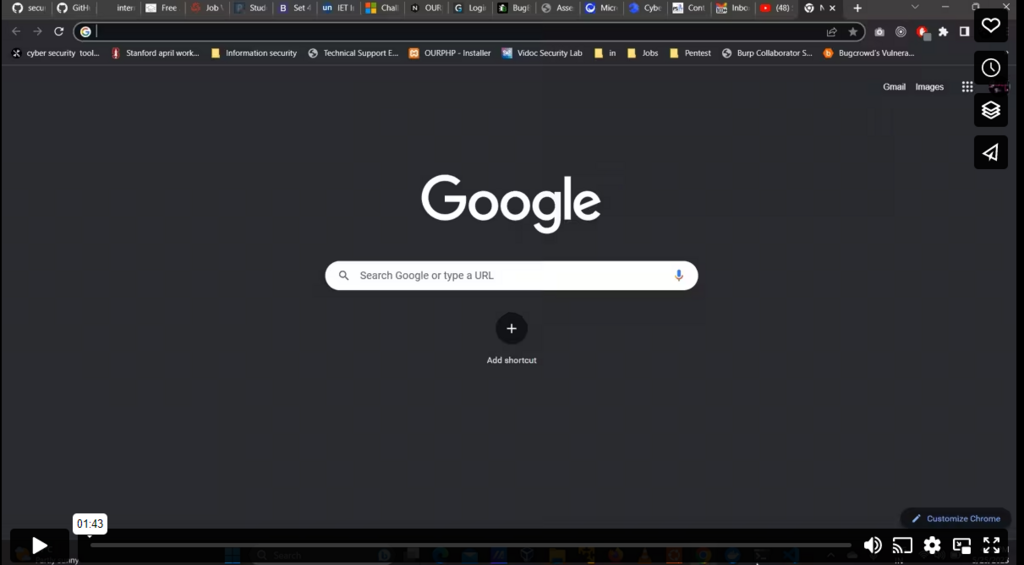Open 'Technical Support E...' bookmark

coord(353,53)
